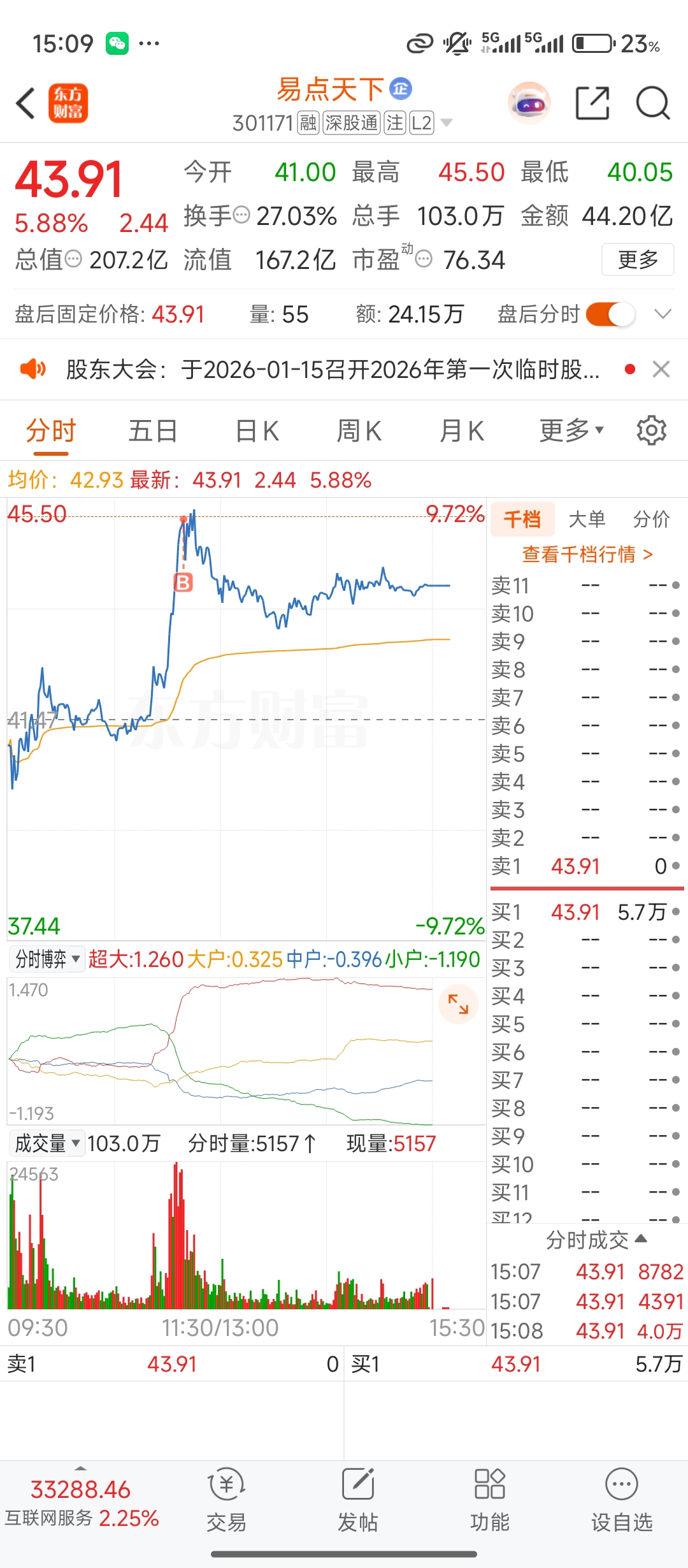
Task: Tap the B buy marker on chart
Action: pyautogui.click(x=183, y=582)
